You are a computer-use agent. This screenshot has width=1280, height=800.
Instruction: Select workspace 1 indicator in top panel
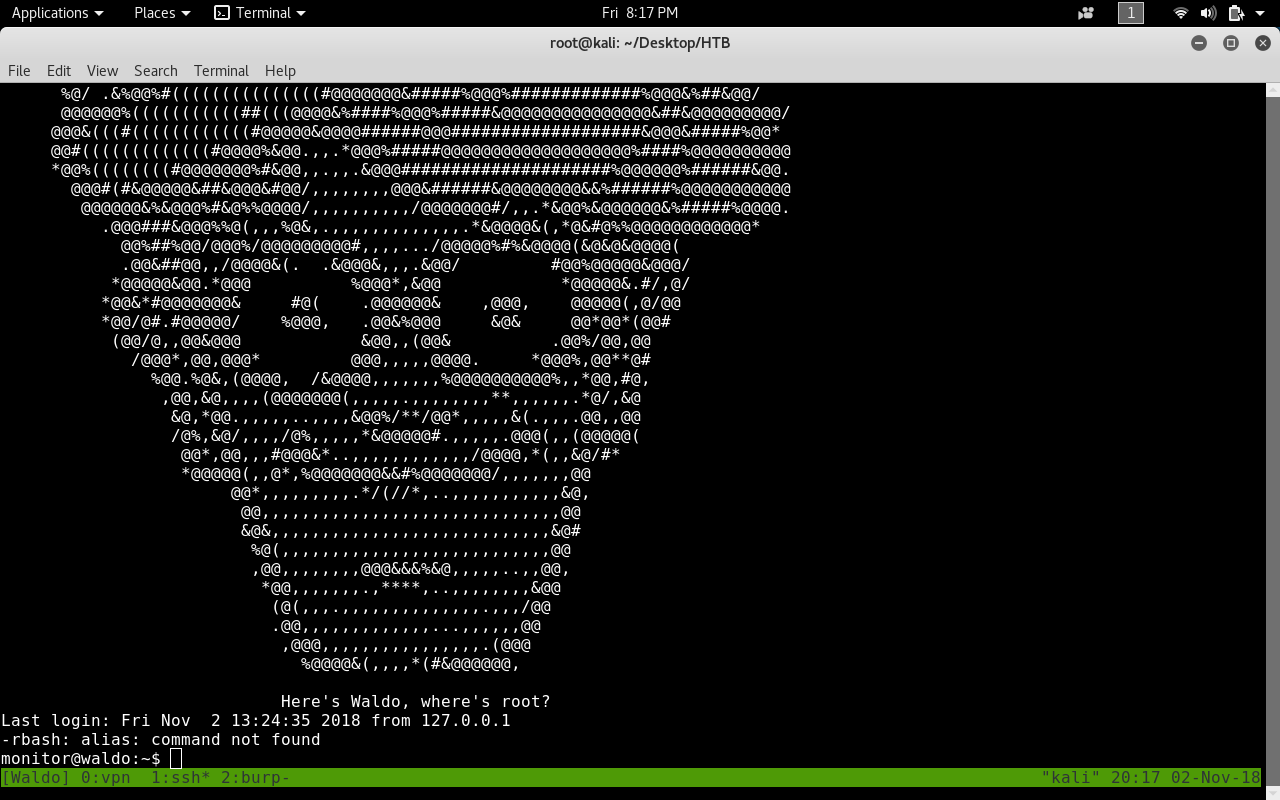click(1130, 13)
